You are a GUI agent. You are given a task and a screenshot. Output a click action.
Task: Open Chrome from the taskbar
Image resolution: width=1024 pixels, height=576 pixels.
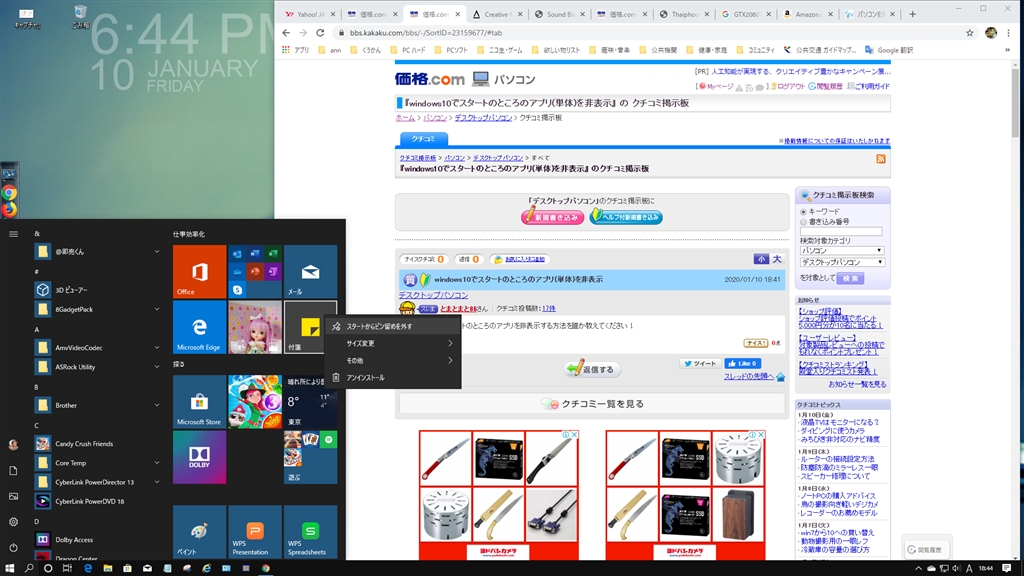266,568
